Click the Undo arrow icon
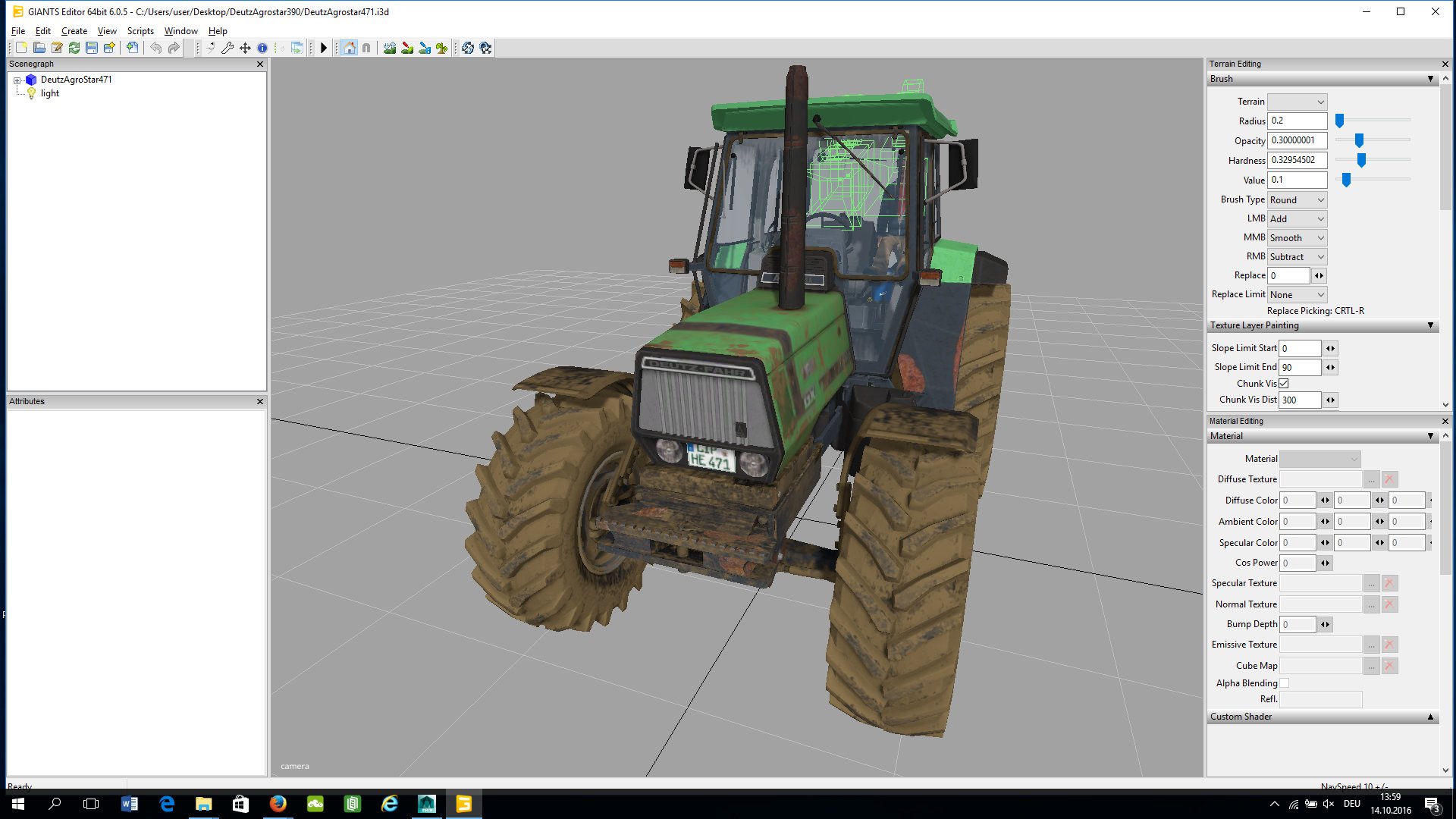This screenshot has width=1456, height=819. click(156, 48)
